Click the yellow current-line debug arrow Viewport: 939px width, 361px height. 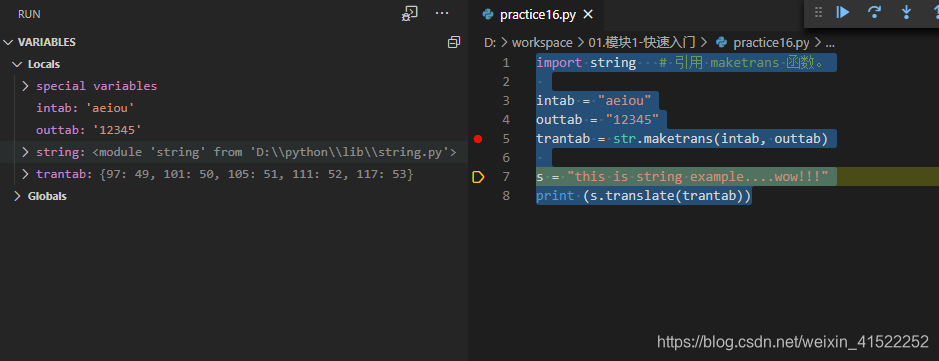pos(478,177)
